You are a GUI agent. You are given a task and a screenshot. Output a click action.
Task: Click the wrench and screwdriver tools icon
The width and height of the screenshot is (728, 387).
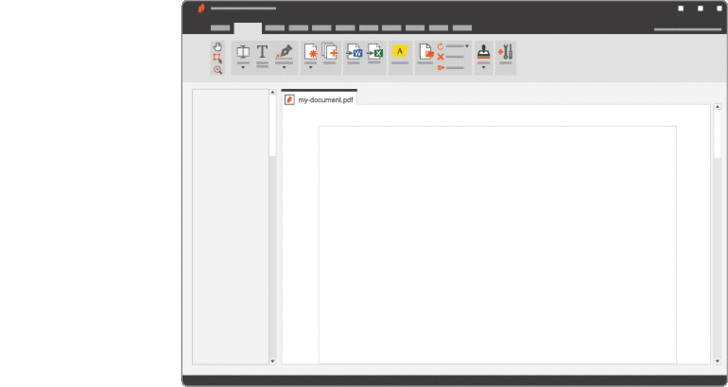[506, 52]
